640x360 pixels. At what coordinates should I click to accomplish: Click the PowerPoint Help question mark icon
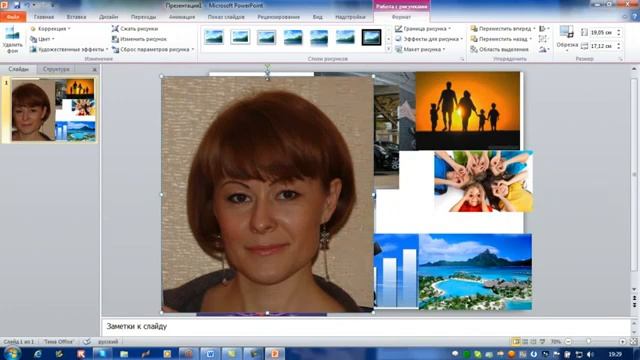coord(635,17)
